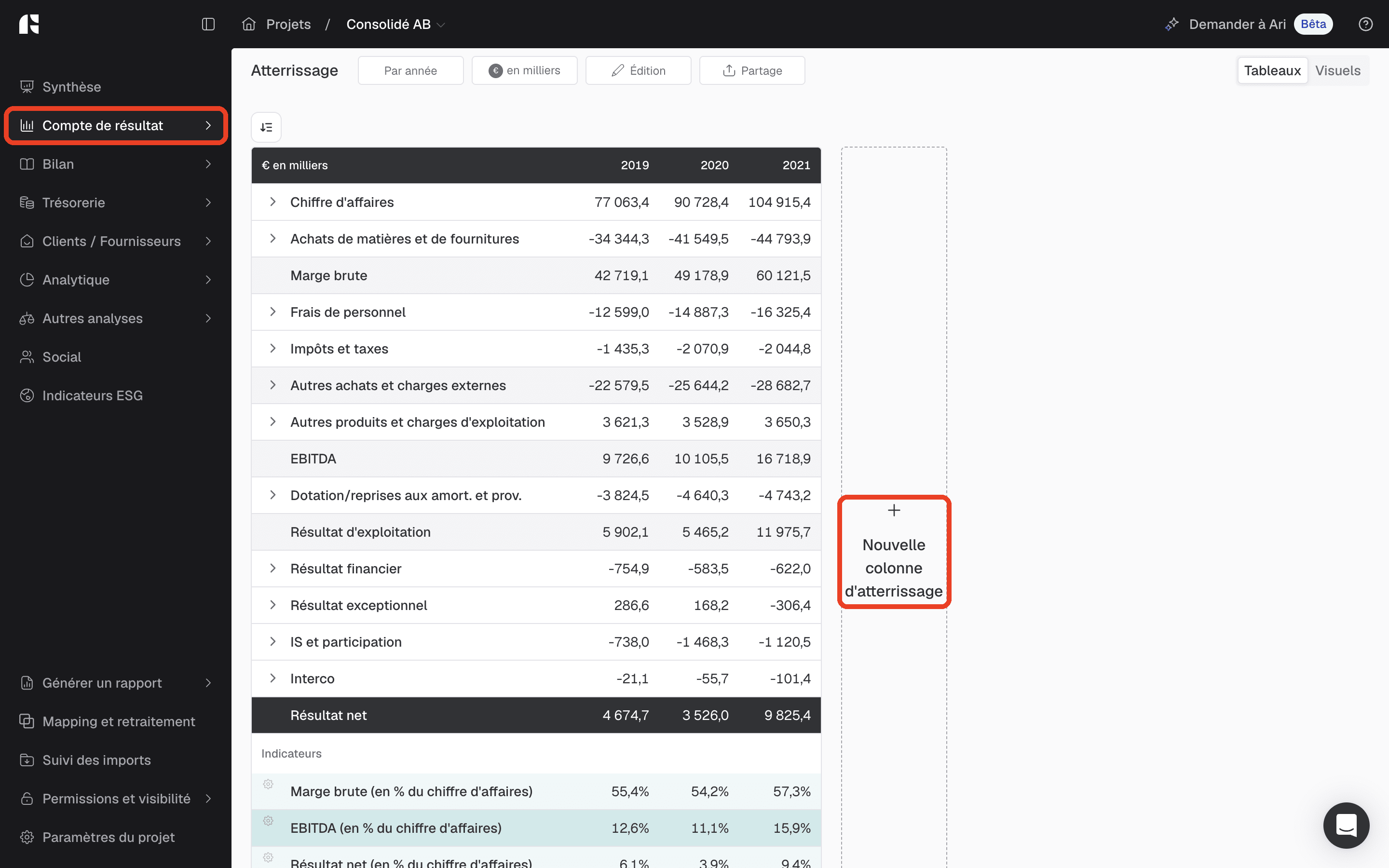Expand the Impôts et taxes row

coord(272,349)
